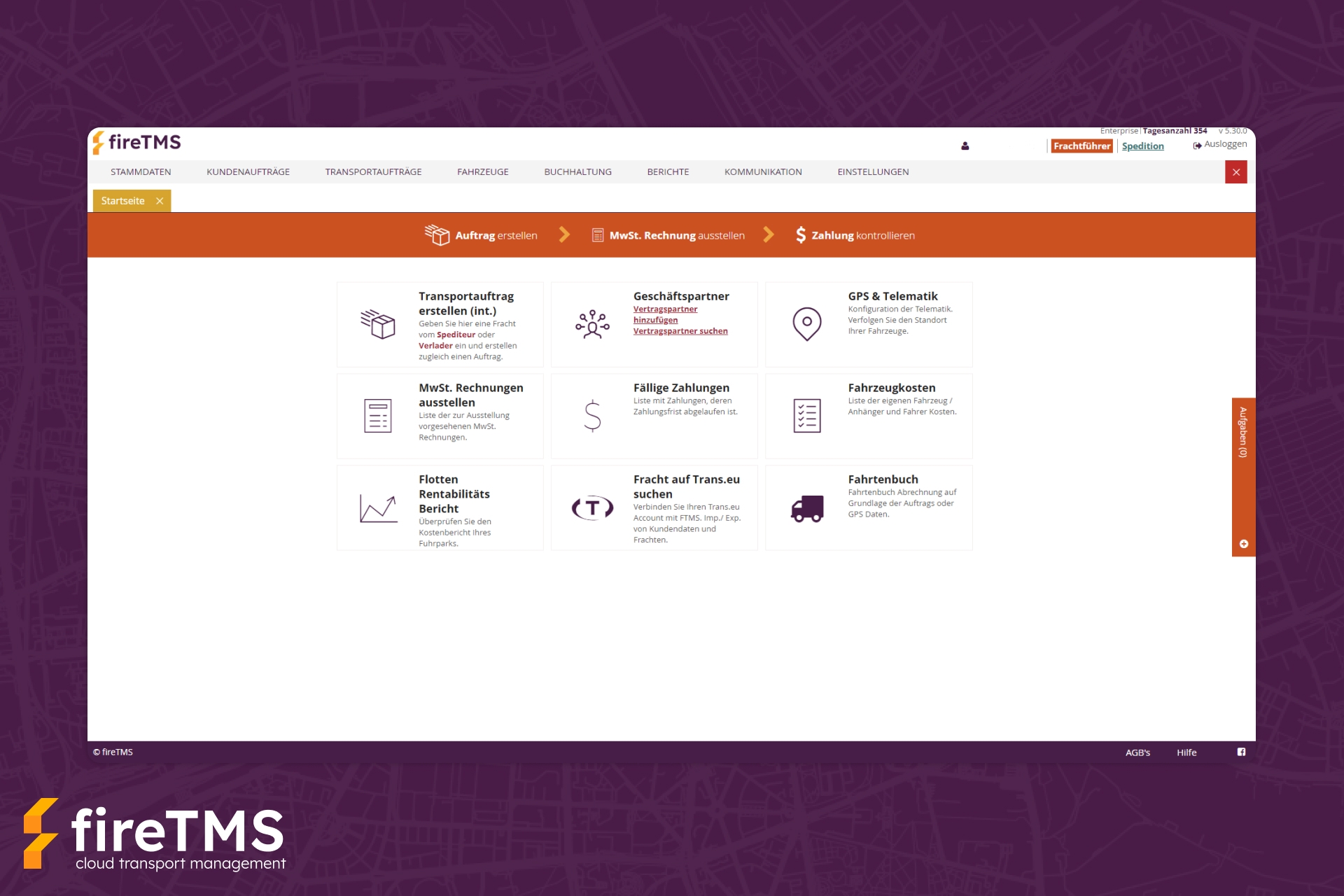Click the Geschäftspartner network icon

(x=592, y=324)
